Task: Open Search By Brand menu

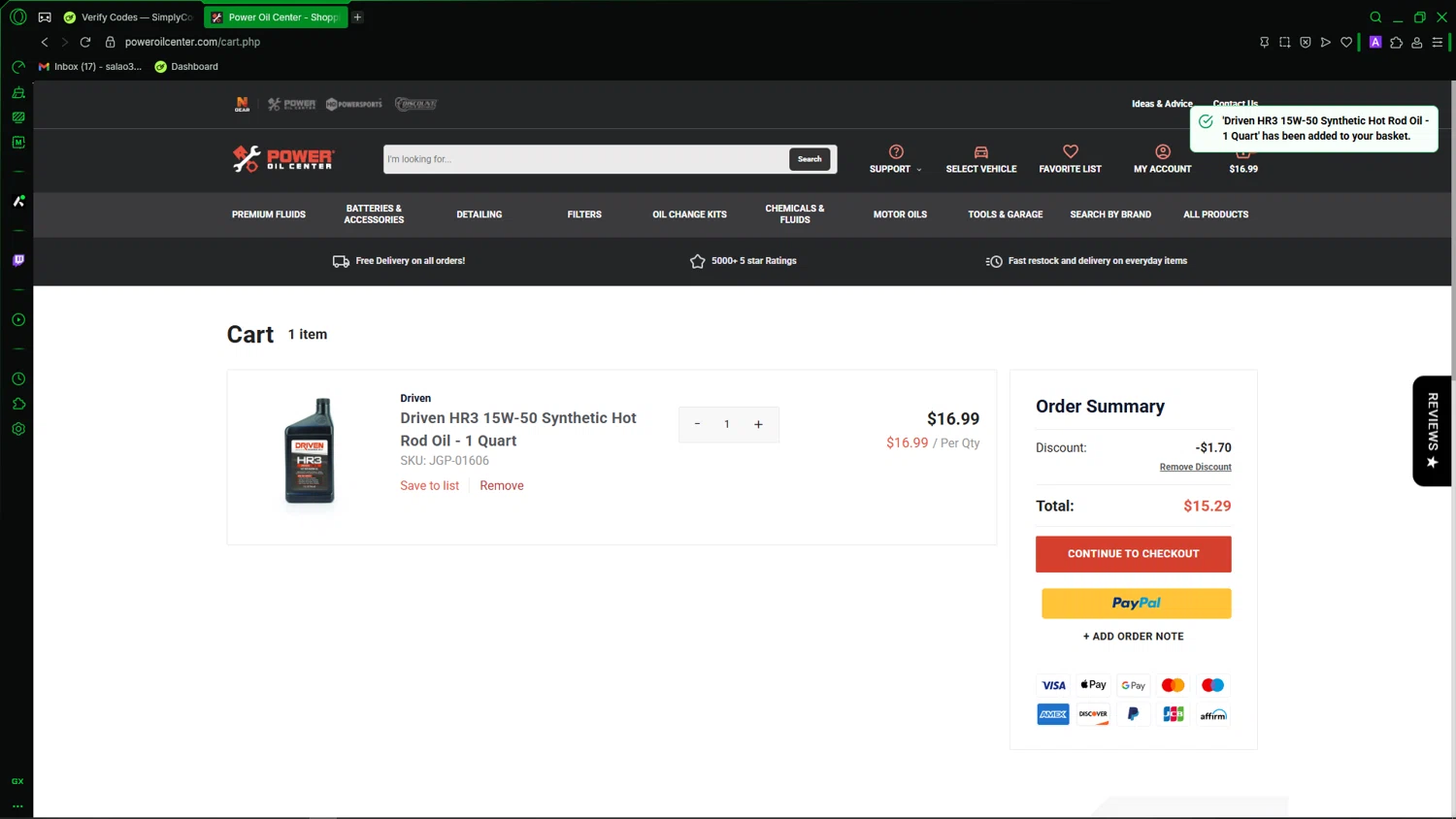Action: point(1110,214)
